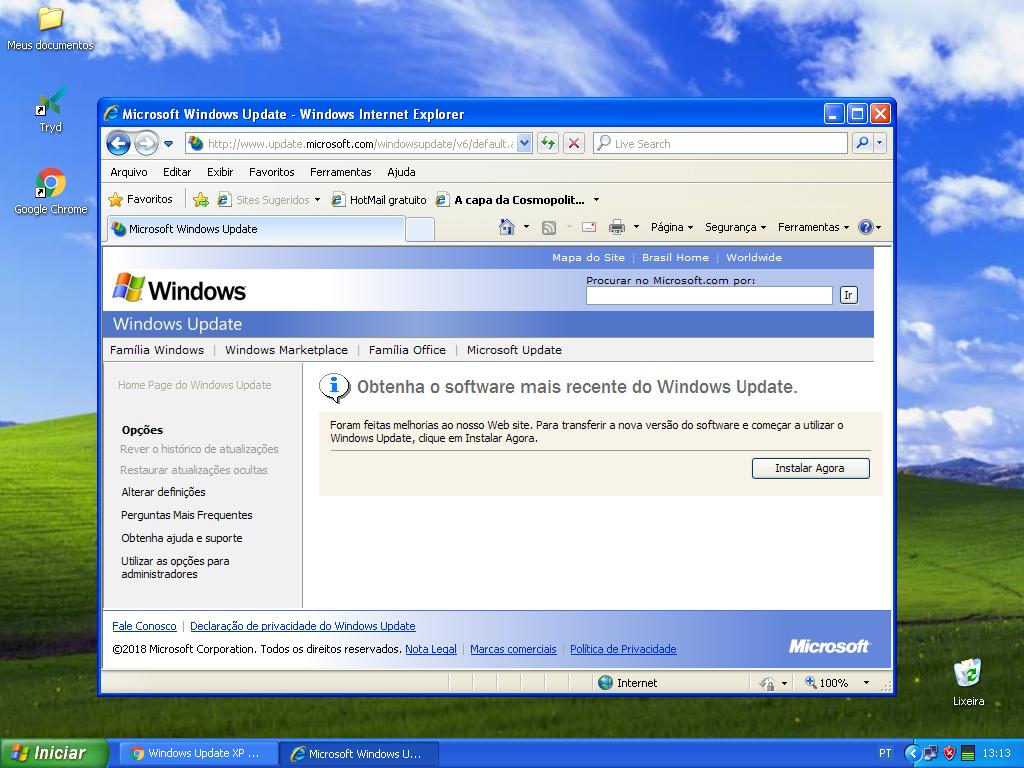
Task: Open Declaração de privacidade do Windows Update
Action: pos(302,626)
